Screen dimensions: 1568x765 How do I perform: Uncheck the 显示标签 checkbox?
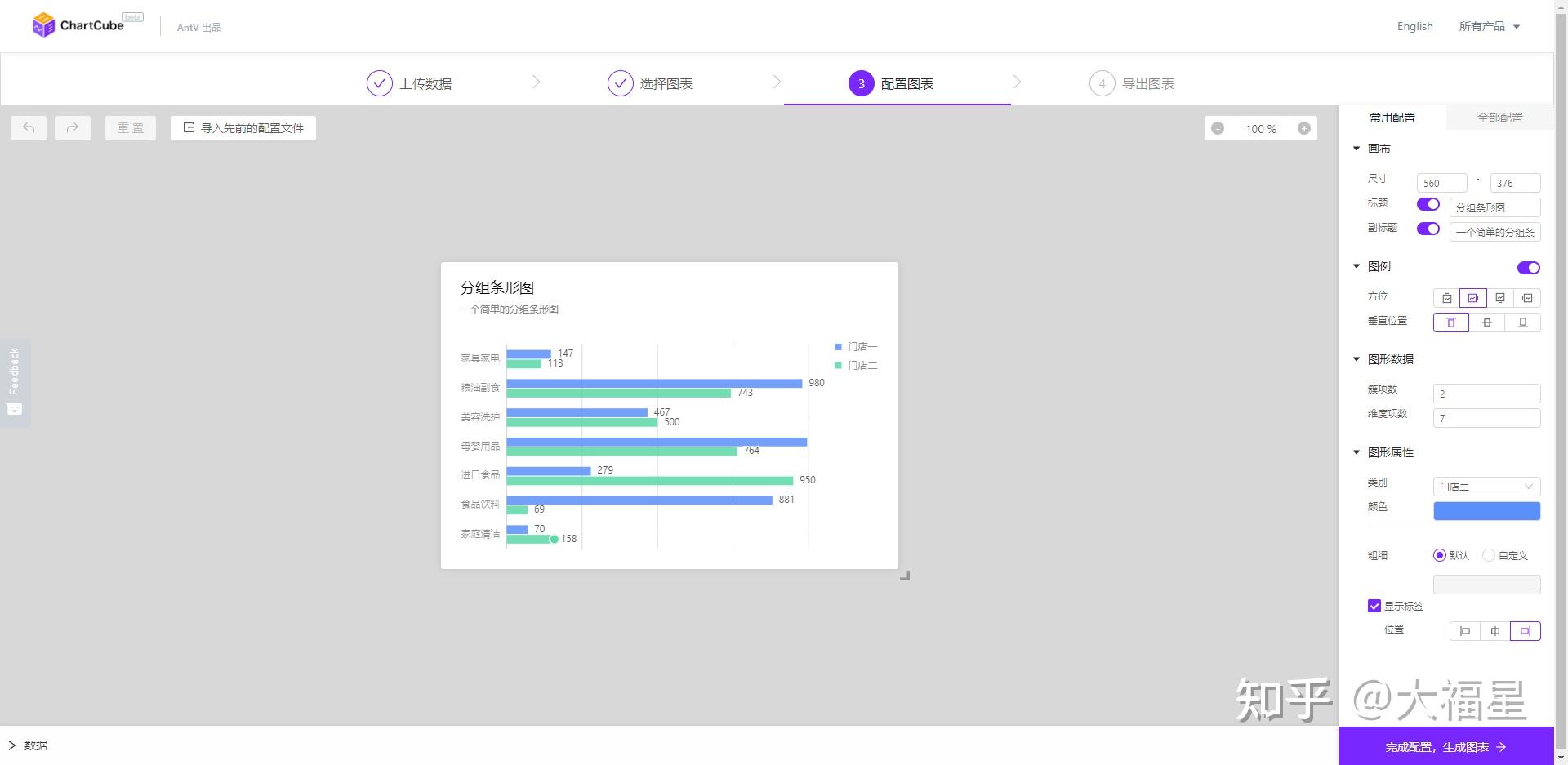point(1374,606)
